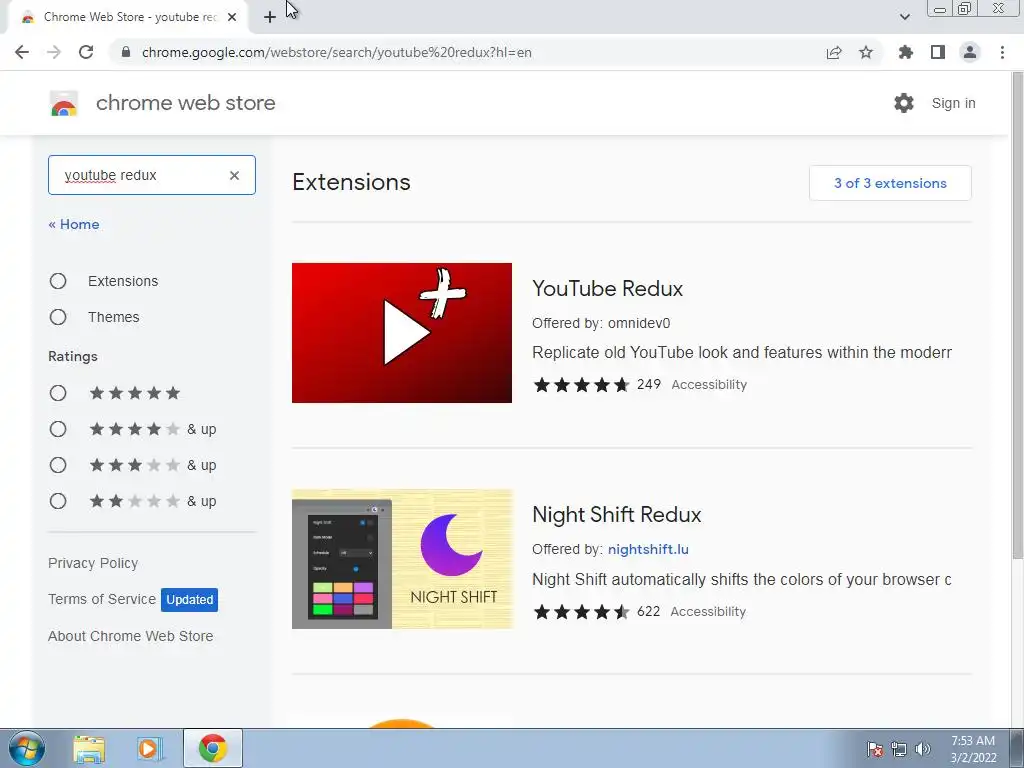Open YouTube Redux extension title
1024x768 pixels.
pyautogui.click(x=607, y=289)
